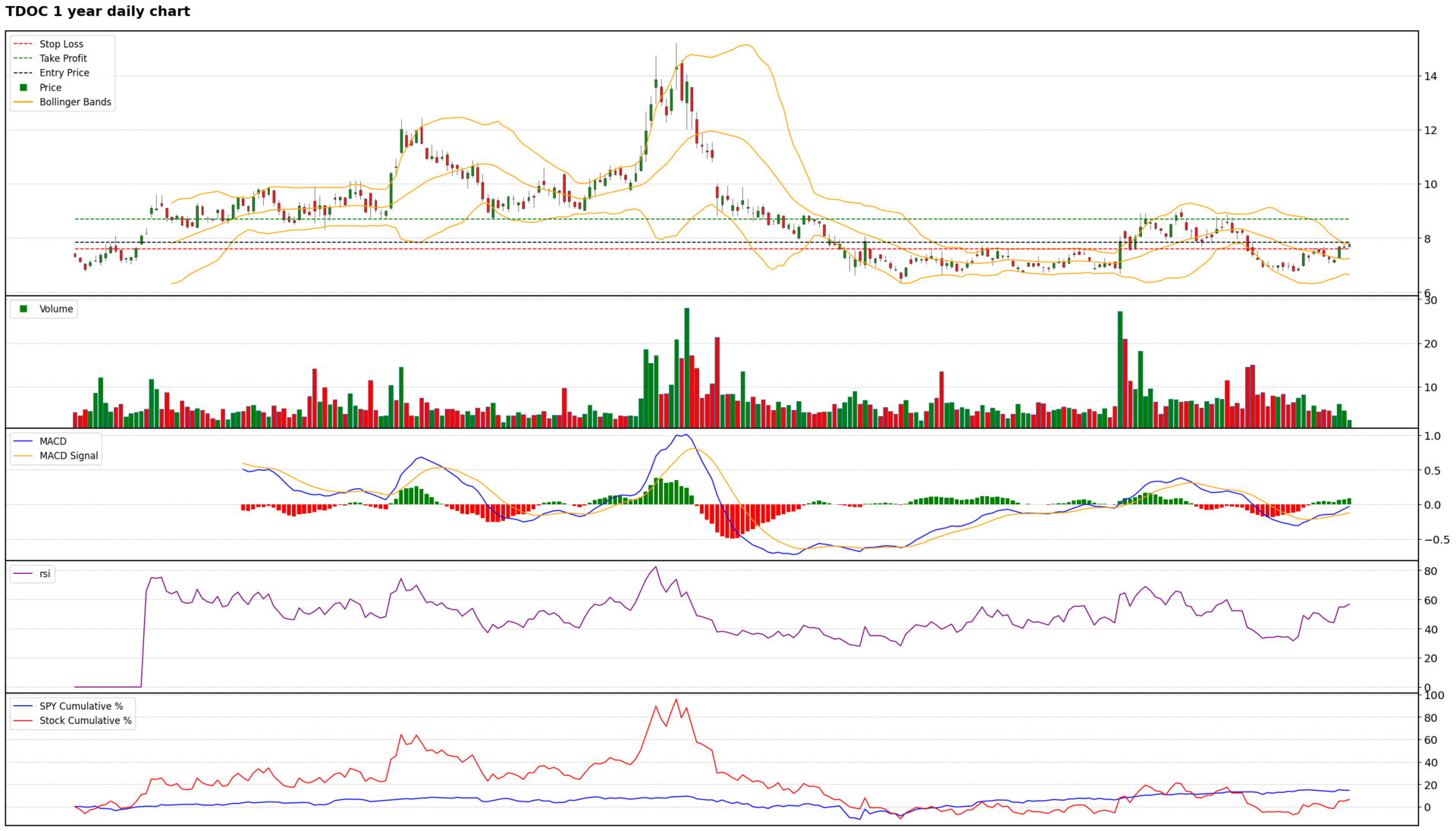Viewport: 1456px width, 831px height.
Task: Click the price axis label 14
Action: pos(1430,76)
